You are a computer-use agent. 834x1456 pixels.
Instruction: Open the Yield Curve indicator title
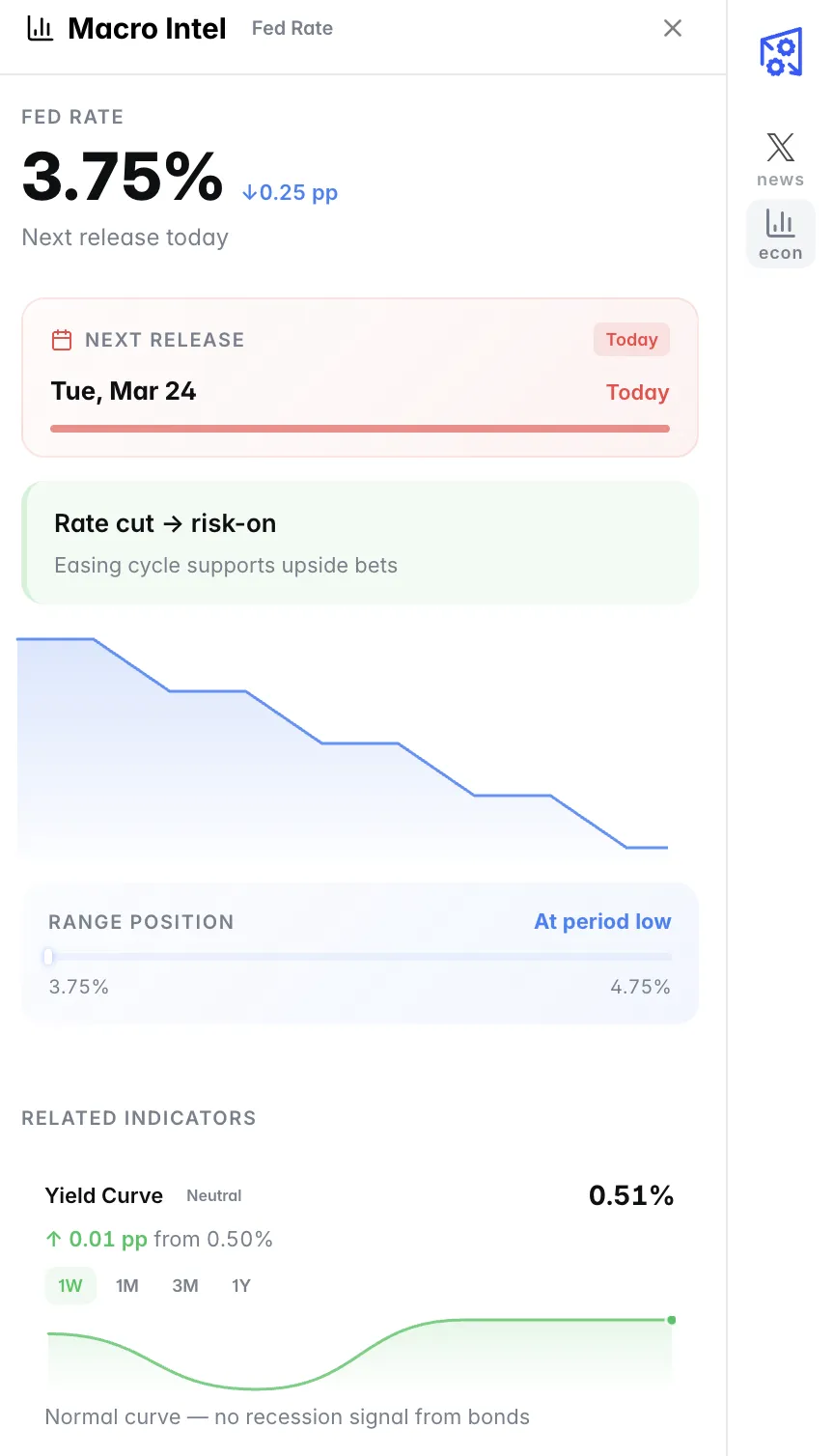104,1195
